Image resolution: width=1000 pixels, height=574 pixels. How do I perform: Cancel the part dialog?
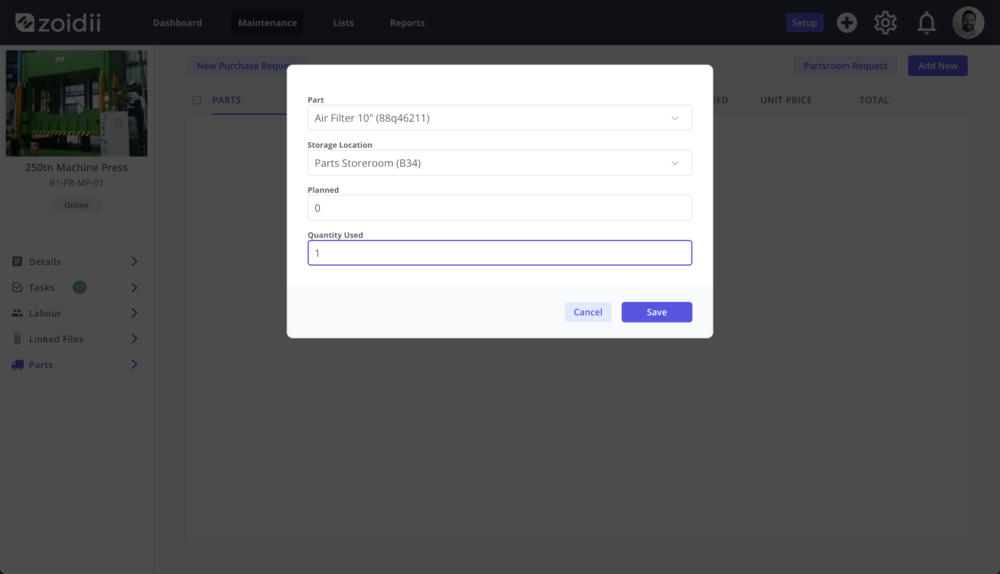(x=587, y=312)
